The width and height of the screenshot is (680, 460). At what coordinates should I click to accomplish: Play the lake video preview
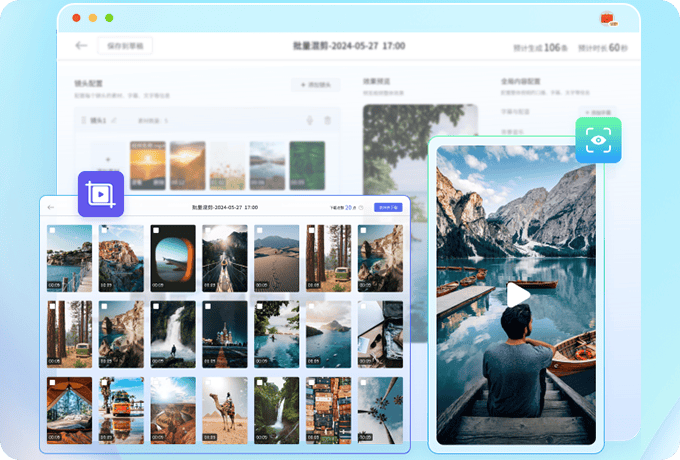point(517,294)
